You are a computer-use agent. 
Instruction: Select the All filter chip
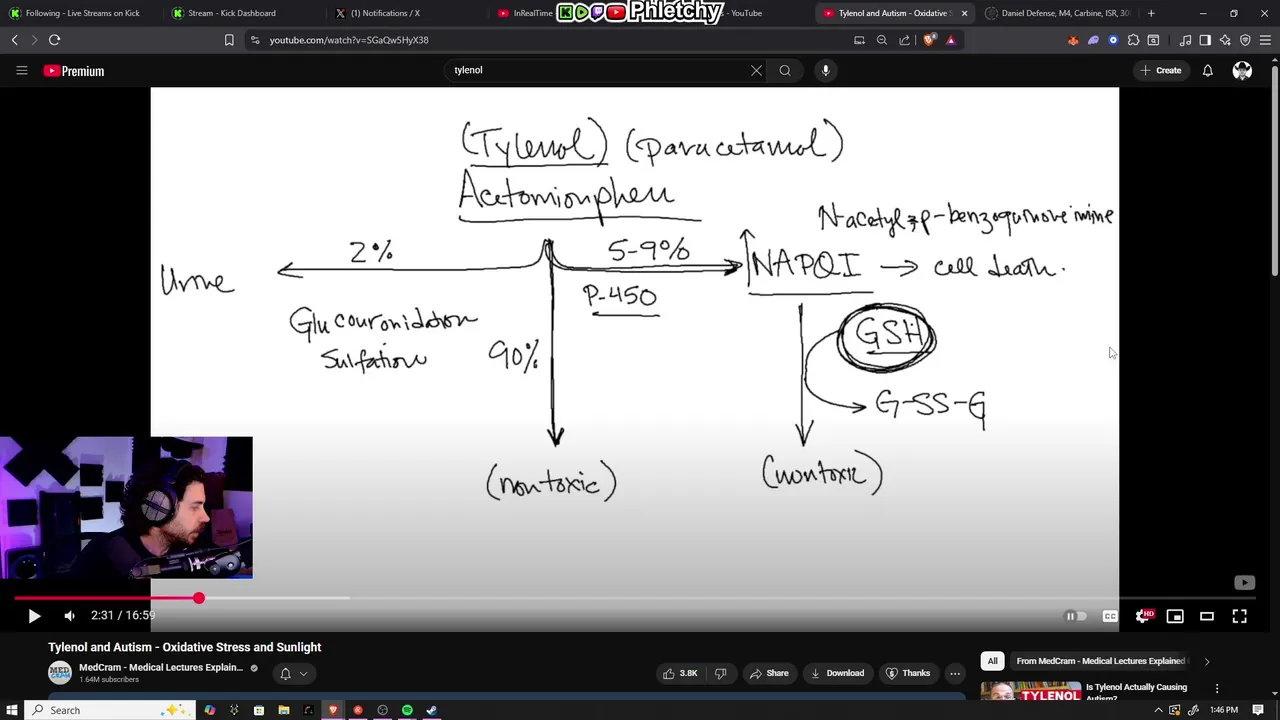pos(992,661)
